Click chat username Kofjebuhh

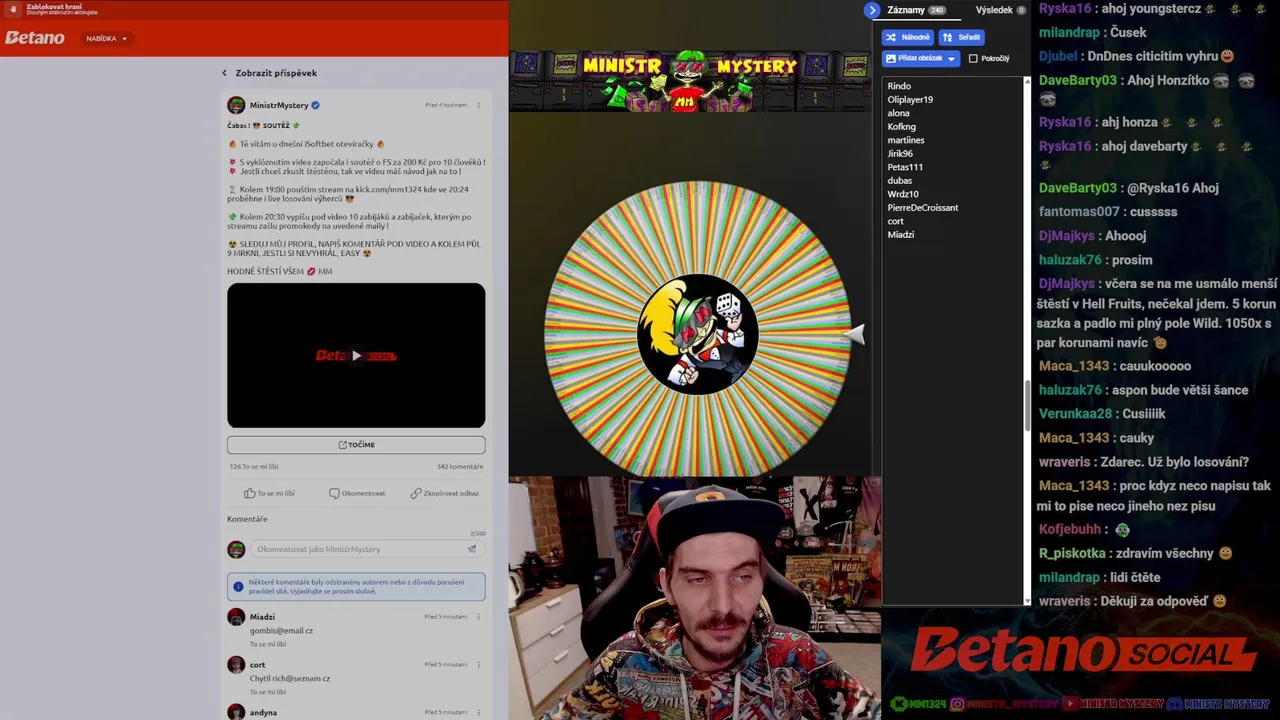click(x=1070, y=529)
